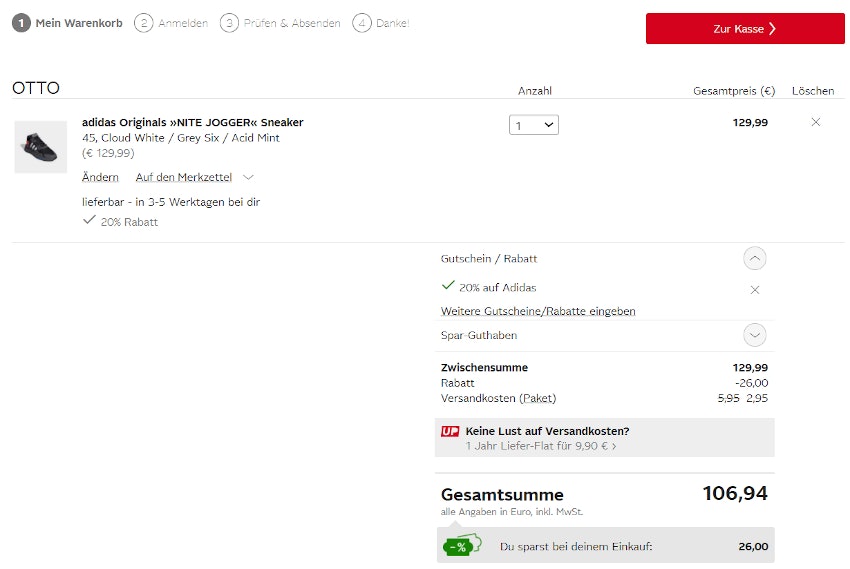Image resolution: width=850 pixels, height=569 pixels.
Task: Click the Paket shipping info link
Action: pyautogui.click(x=538, y=398)
